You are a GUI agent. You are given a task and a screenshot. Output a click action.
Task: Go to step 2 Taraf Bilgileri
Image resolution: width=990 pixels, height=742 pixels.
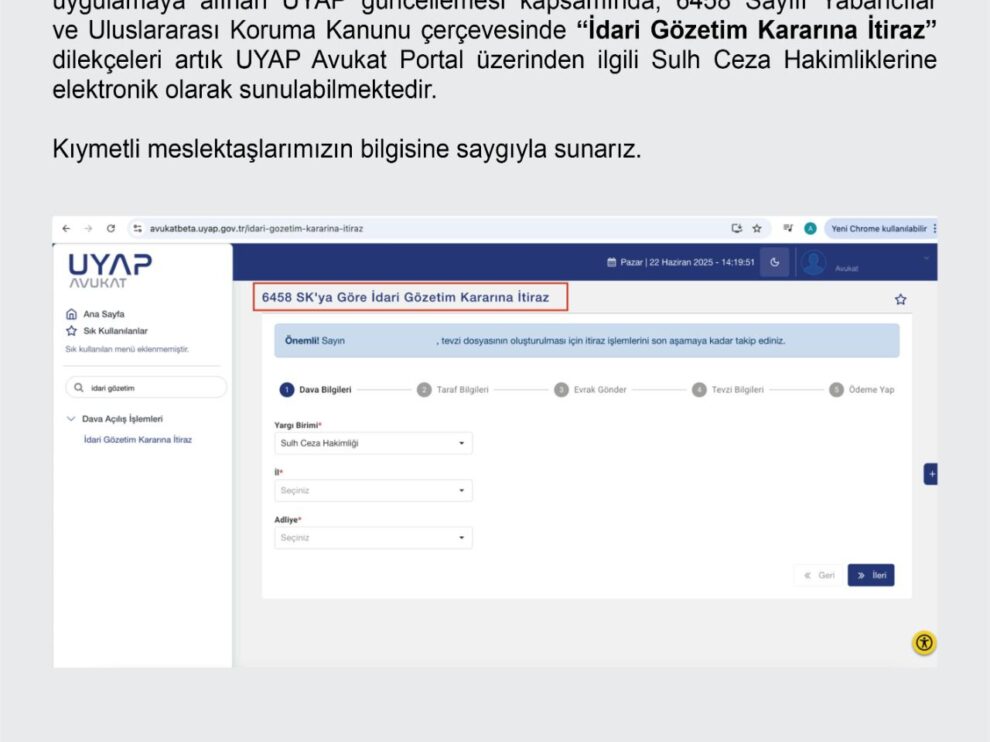click(x=453, y=390)
